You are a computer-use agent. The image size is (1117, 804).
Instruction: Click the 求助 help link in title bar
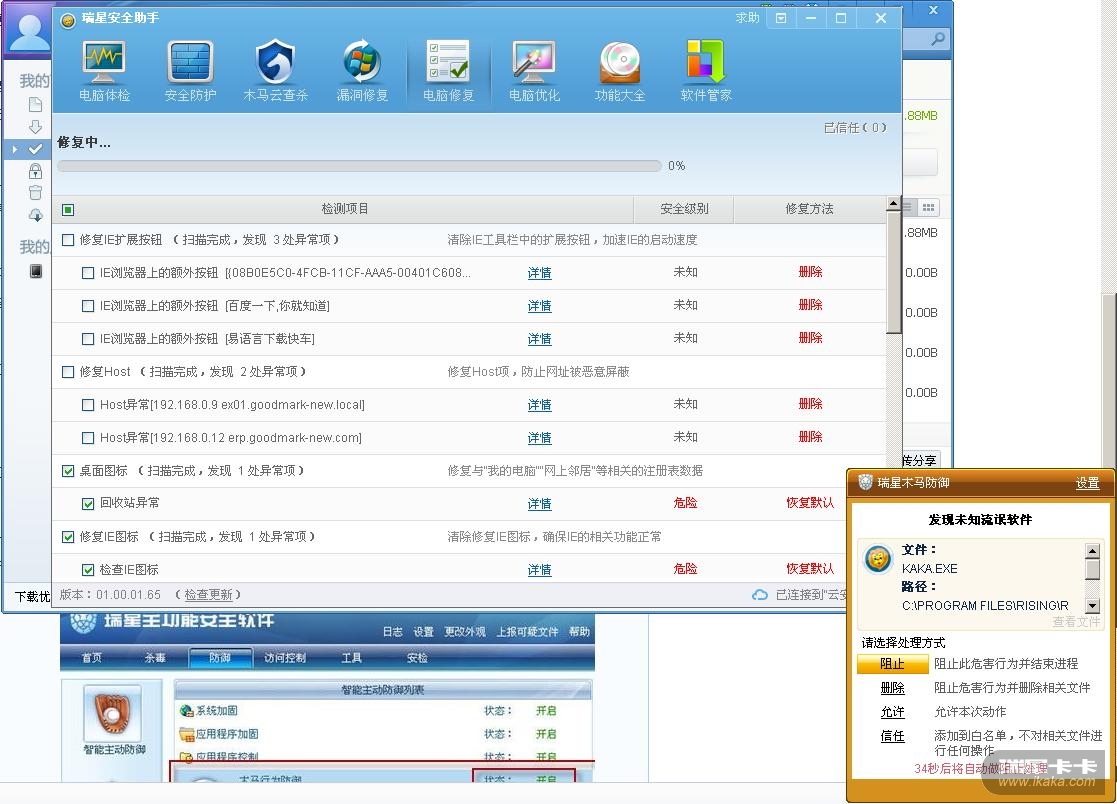747,18
